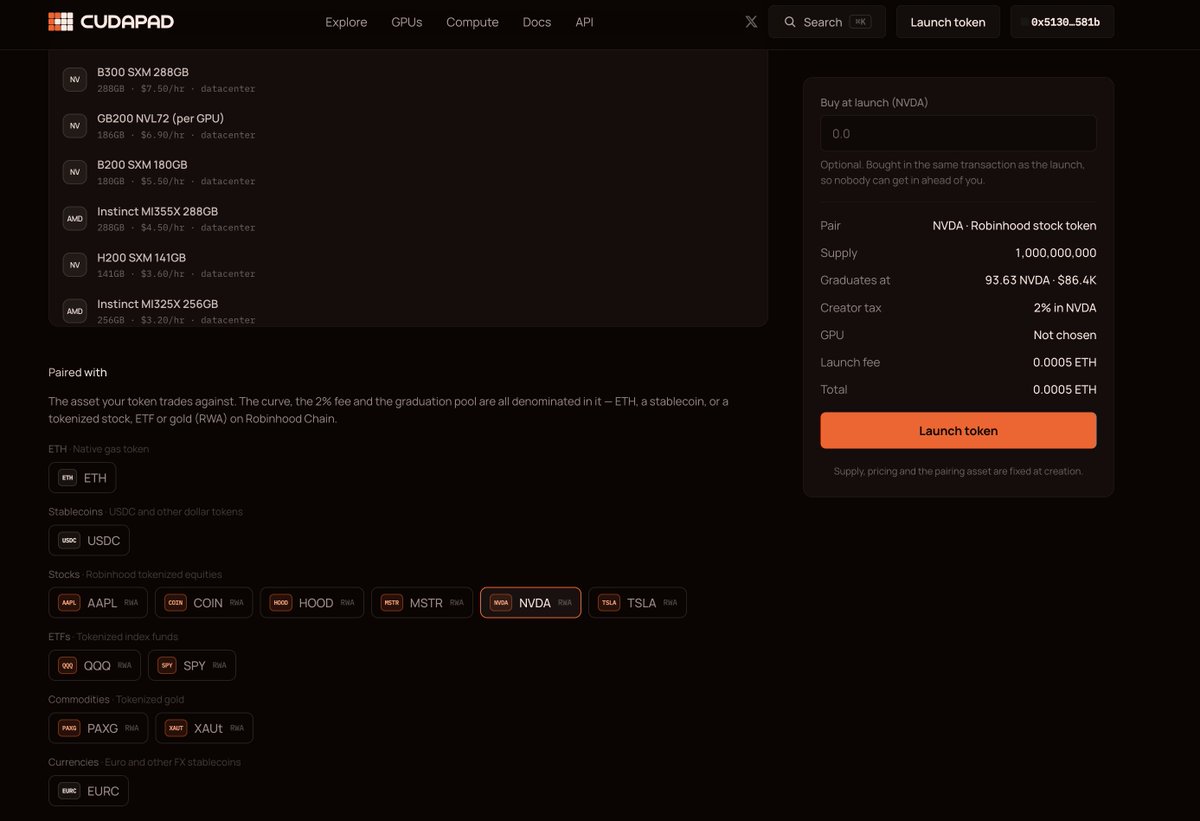Image resolution: width=1200 pixels, height=821 pixels.
Task: Click the GPU value Not chosen
Action: (1065, 335)
